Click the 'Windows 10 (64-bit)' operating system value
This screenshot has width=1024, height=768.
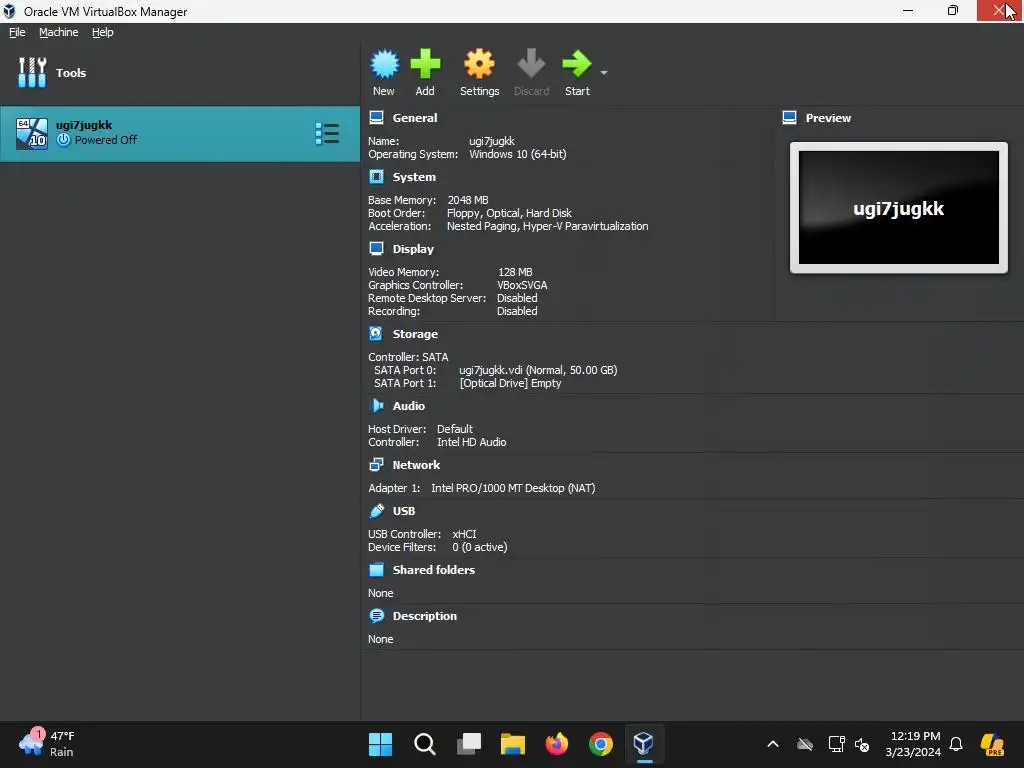518,154
